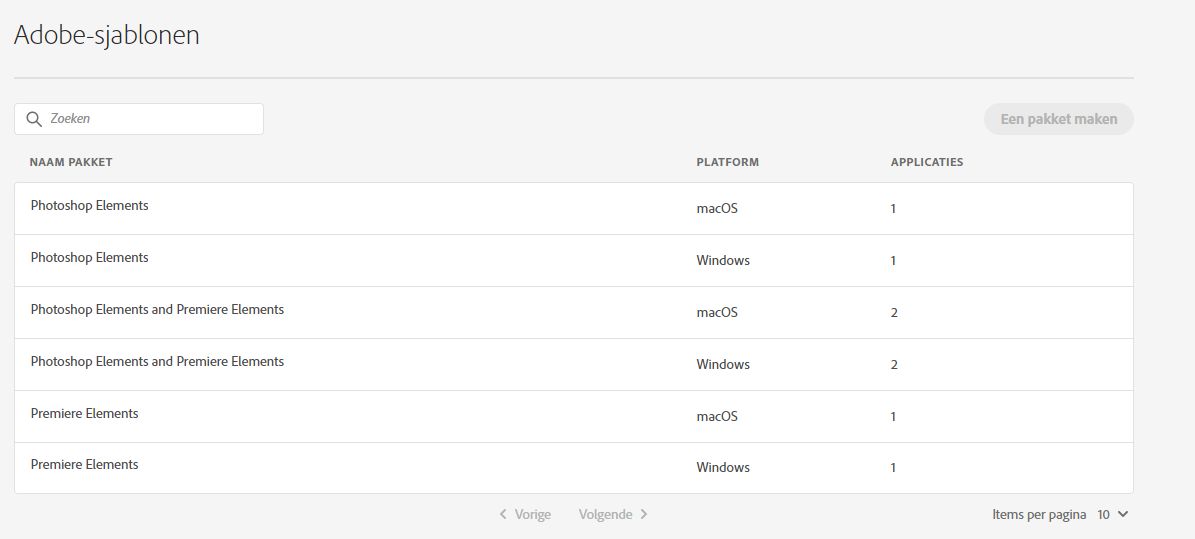Click the PLATFORM column header
Image resolution: width=1195 pixels, height=539 pixels.
pos(727,162)
